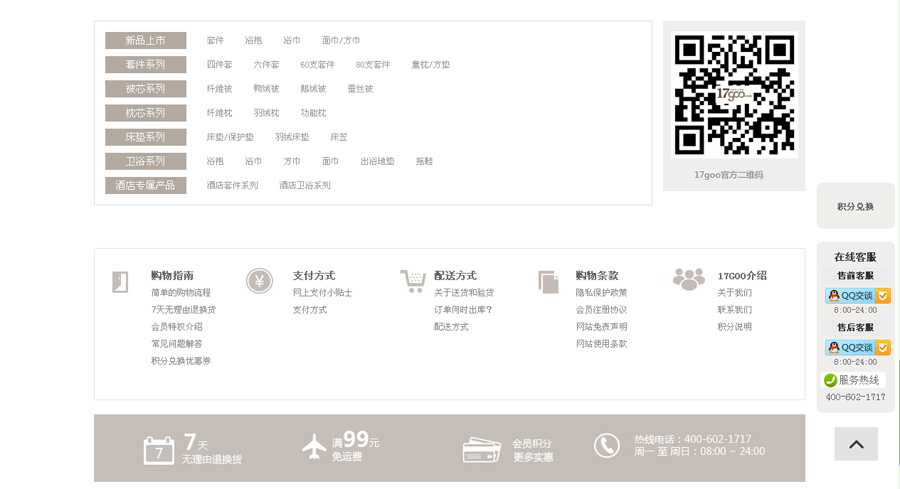Open 关于我们 link
900x489 pixels.
pos(735,292)
